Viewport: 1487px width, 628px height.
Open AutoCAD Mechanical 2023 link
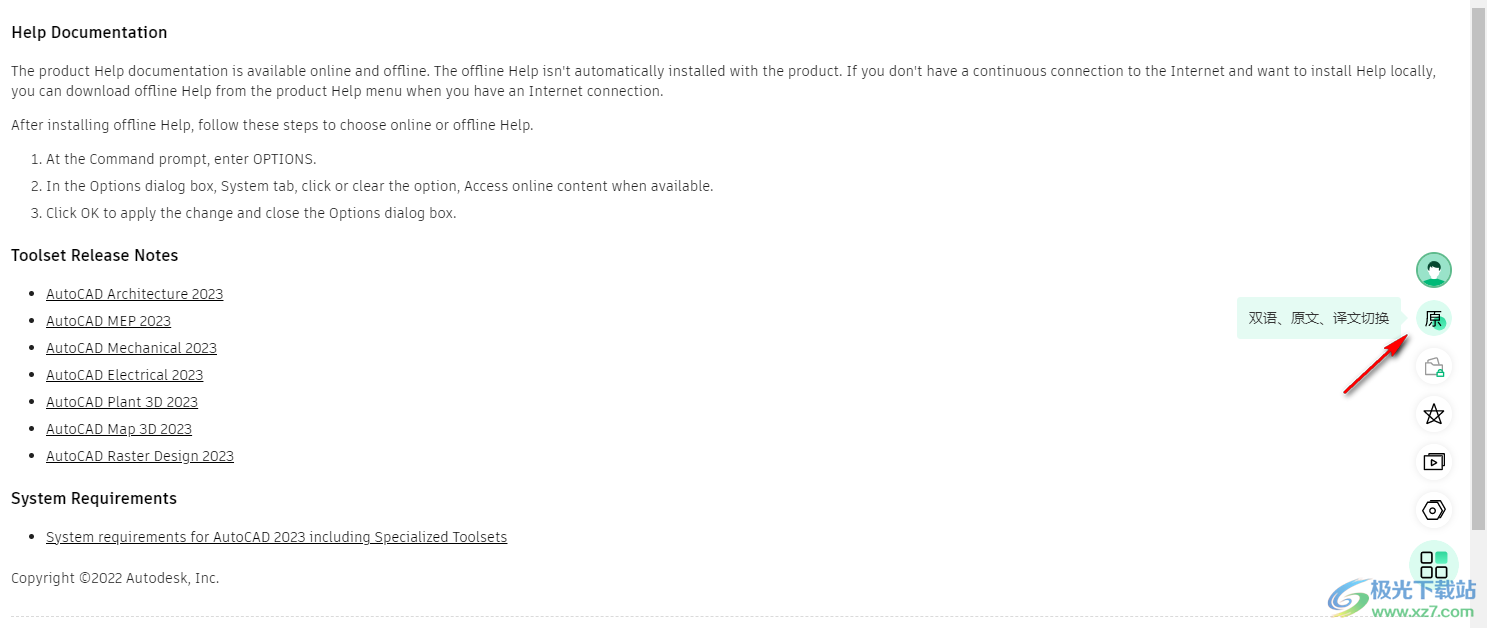coord(131,348)
